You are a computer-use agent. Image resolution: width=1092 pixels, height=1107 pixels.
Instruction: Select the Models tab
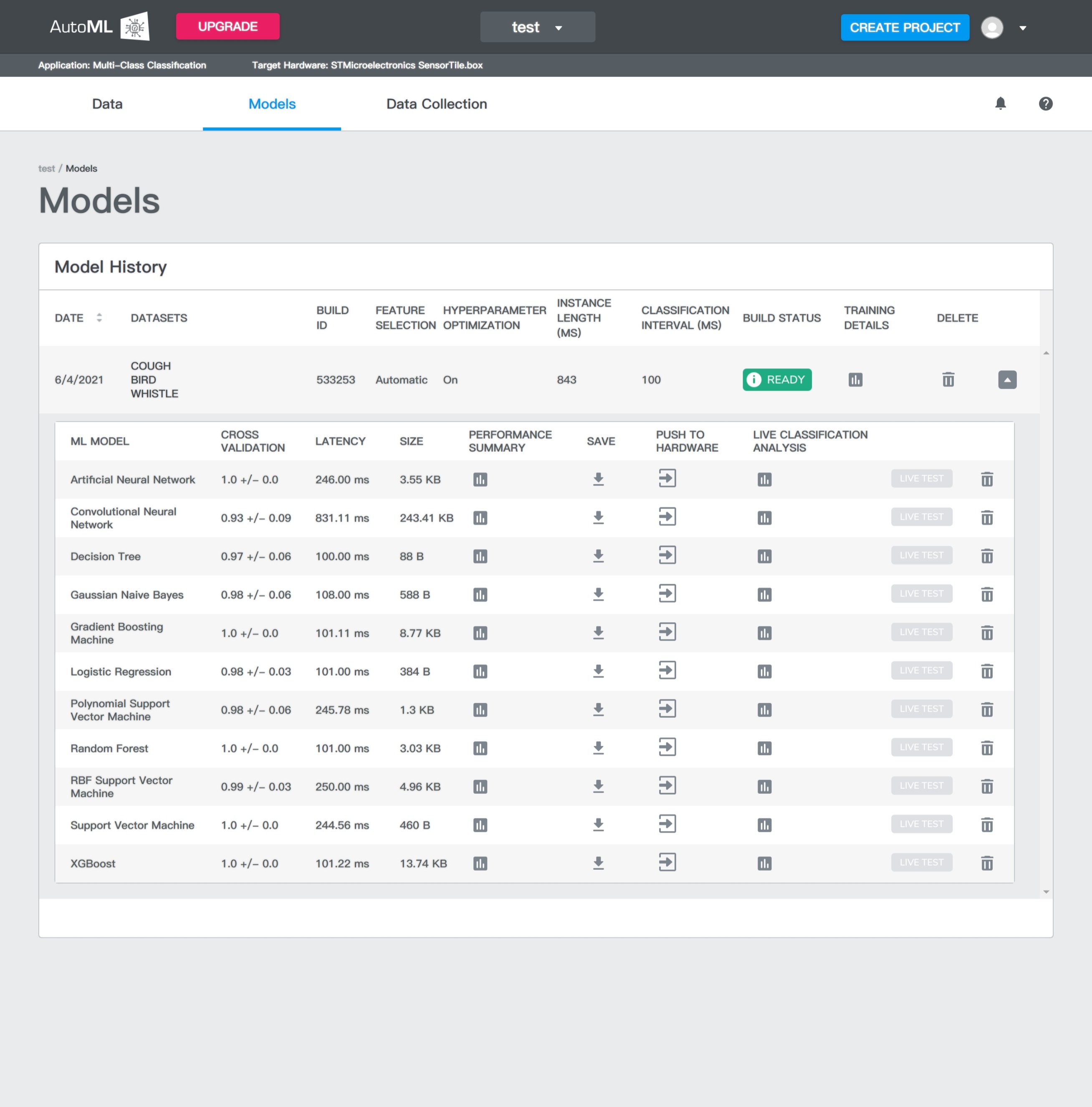272,104
